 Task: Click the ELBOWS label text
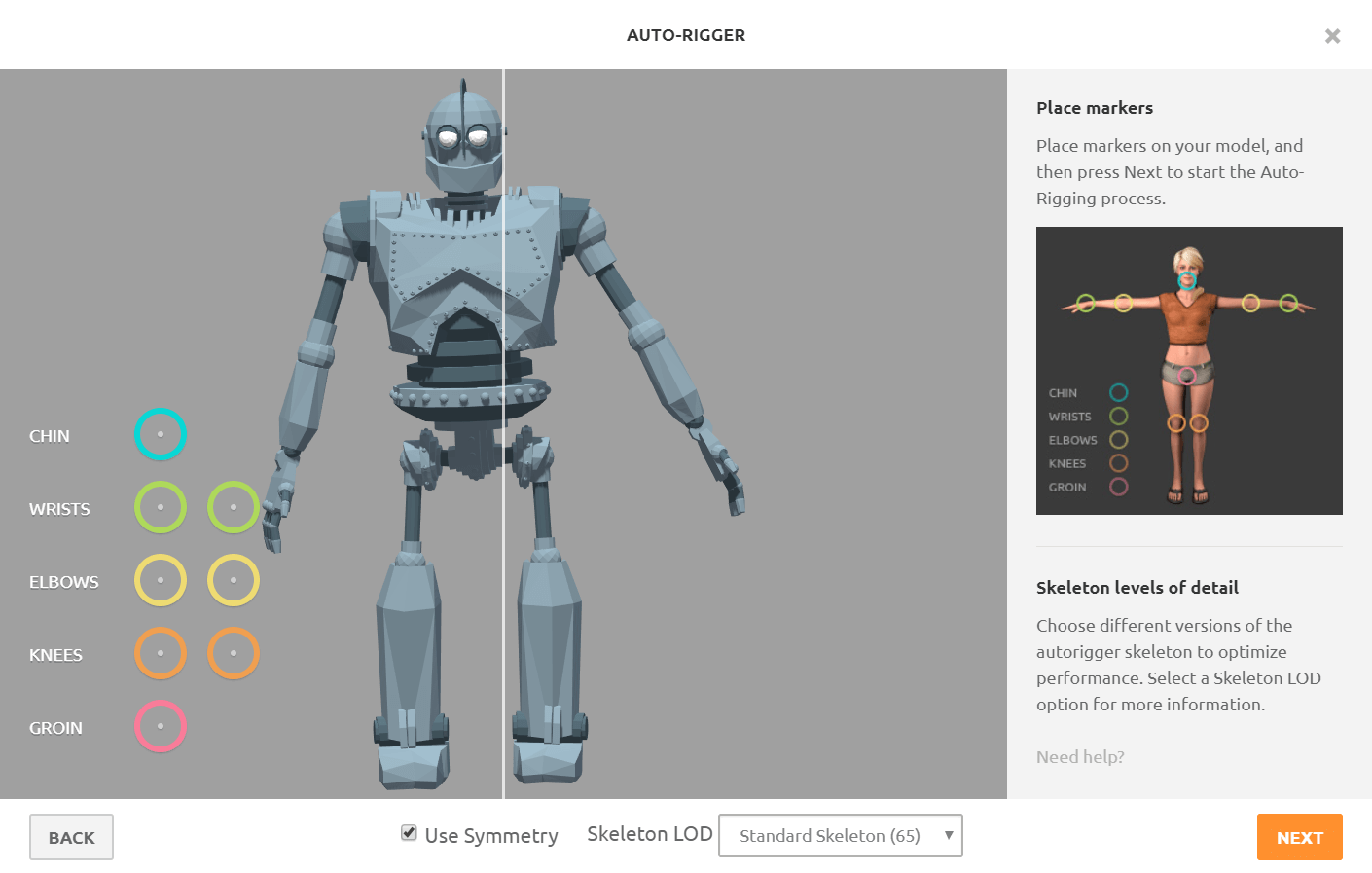click(64, 582)
